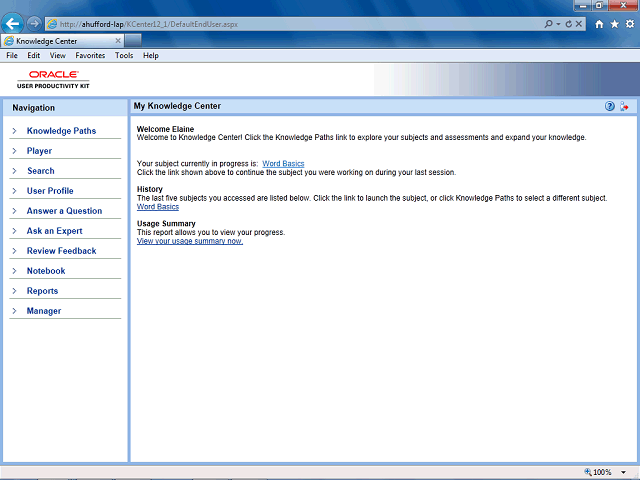Image resolution: width=640 pixels, height=480 pixels.
Task: Open the View menu
Action: point(58,56)
